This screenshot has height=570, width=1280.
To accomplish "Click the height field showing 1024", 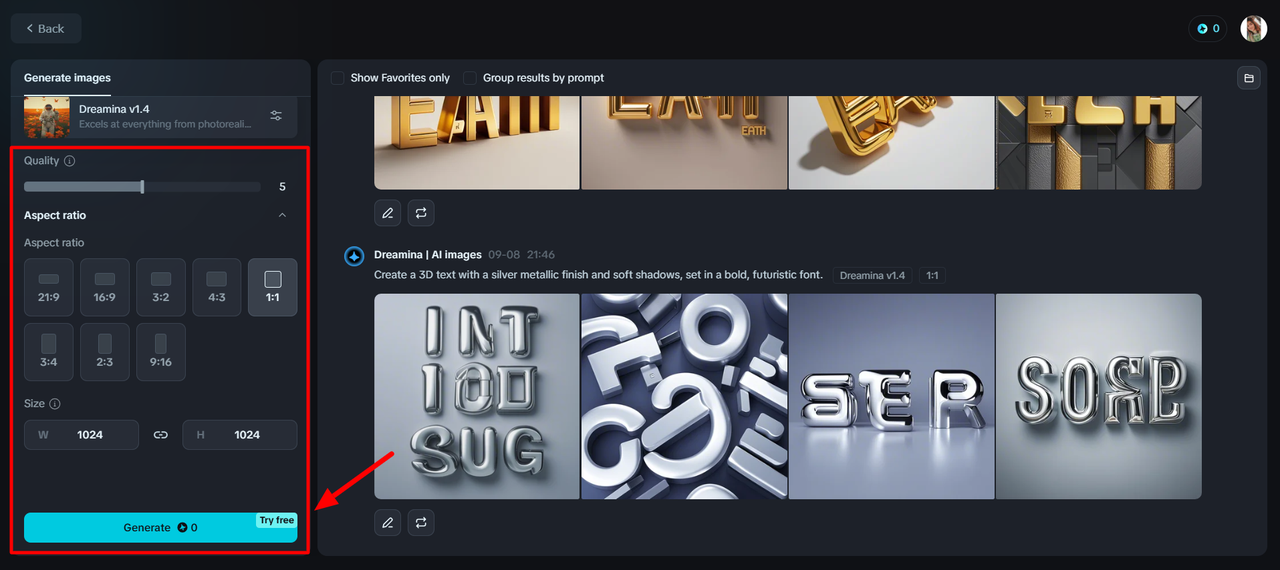I will click(x=240, y=435).
